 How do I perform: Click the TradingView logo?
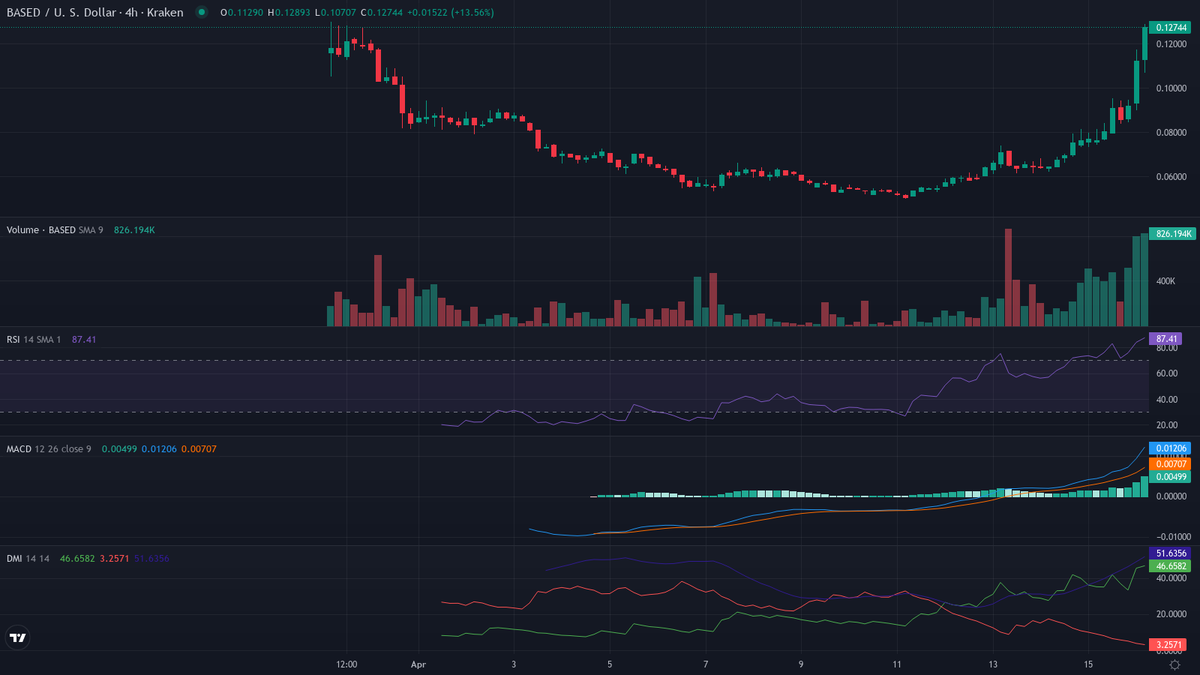(17, 637)
